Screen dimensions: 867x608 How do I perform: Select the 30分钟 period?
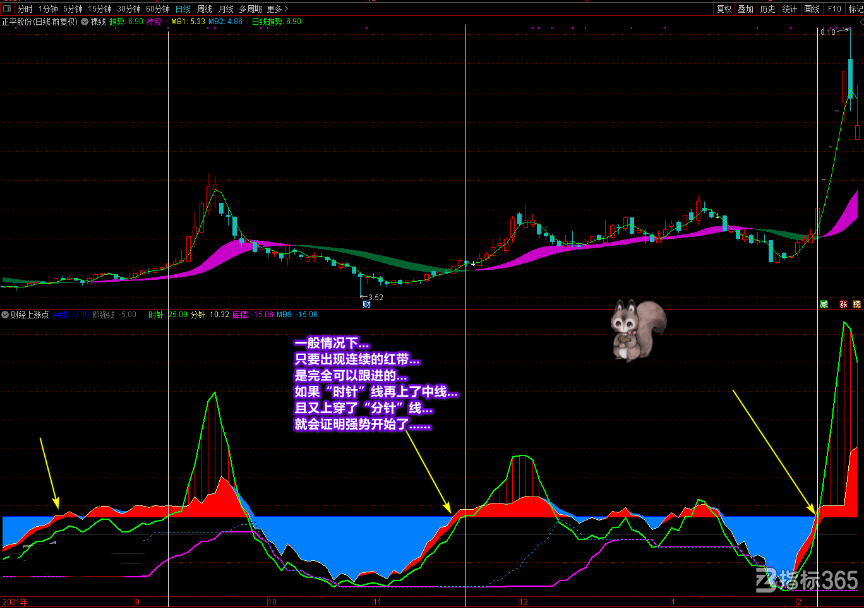tap(129, 9)
